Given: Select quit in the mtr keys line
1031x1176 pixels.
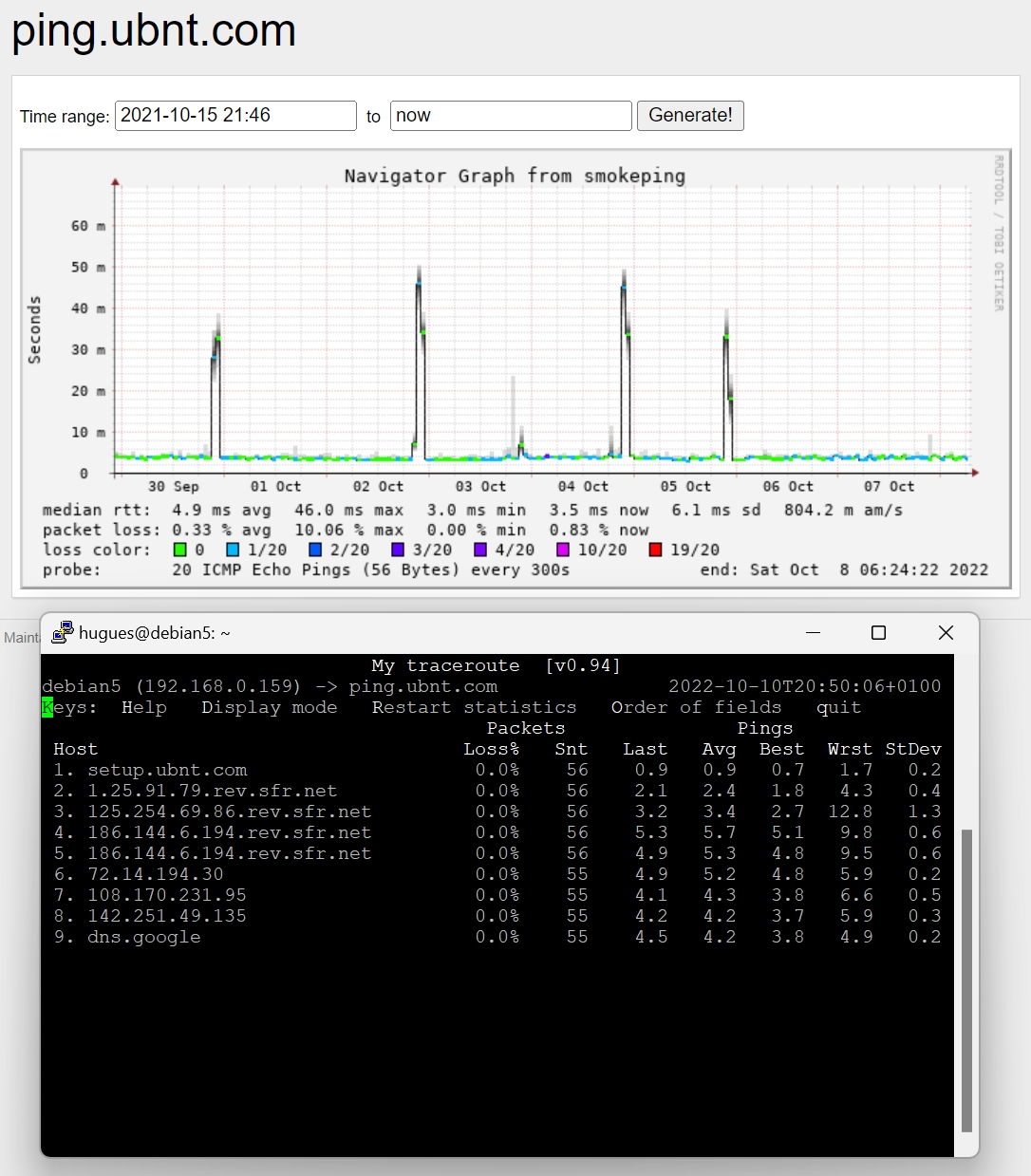Looking at the screenshot, I should coord(839,707).
